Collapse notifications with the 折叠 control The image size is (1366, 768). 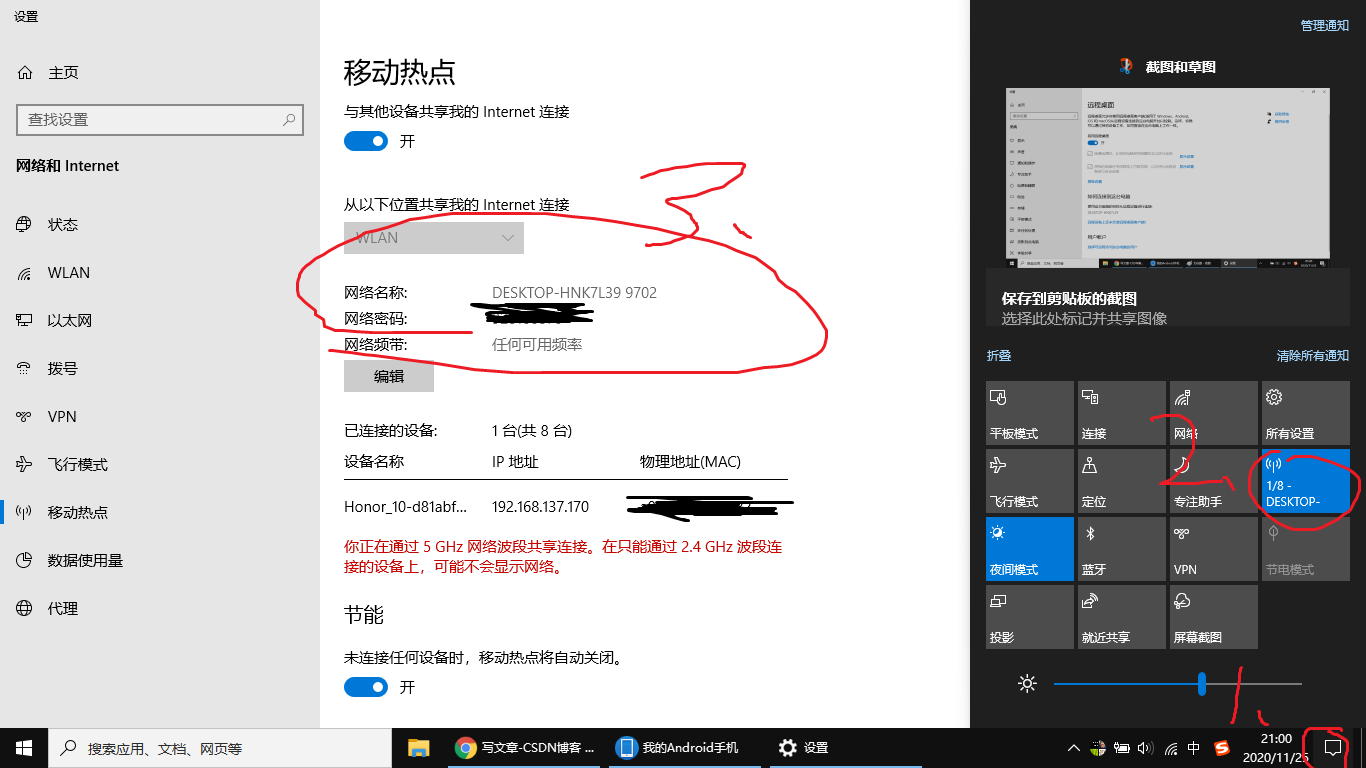pyautogui.click(x=998, y=355)
